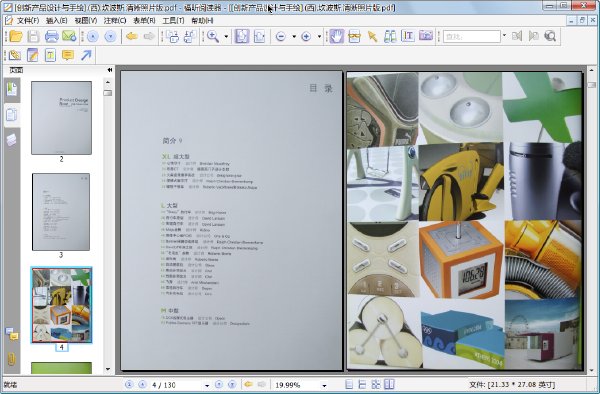
Task: Open the find options dropdown
Action: pyautogui.click(x=504, y=36)
